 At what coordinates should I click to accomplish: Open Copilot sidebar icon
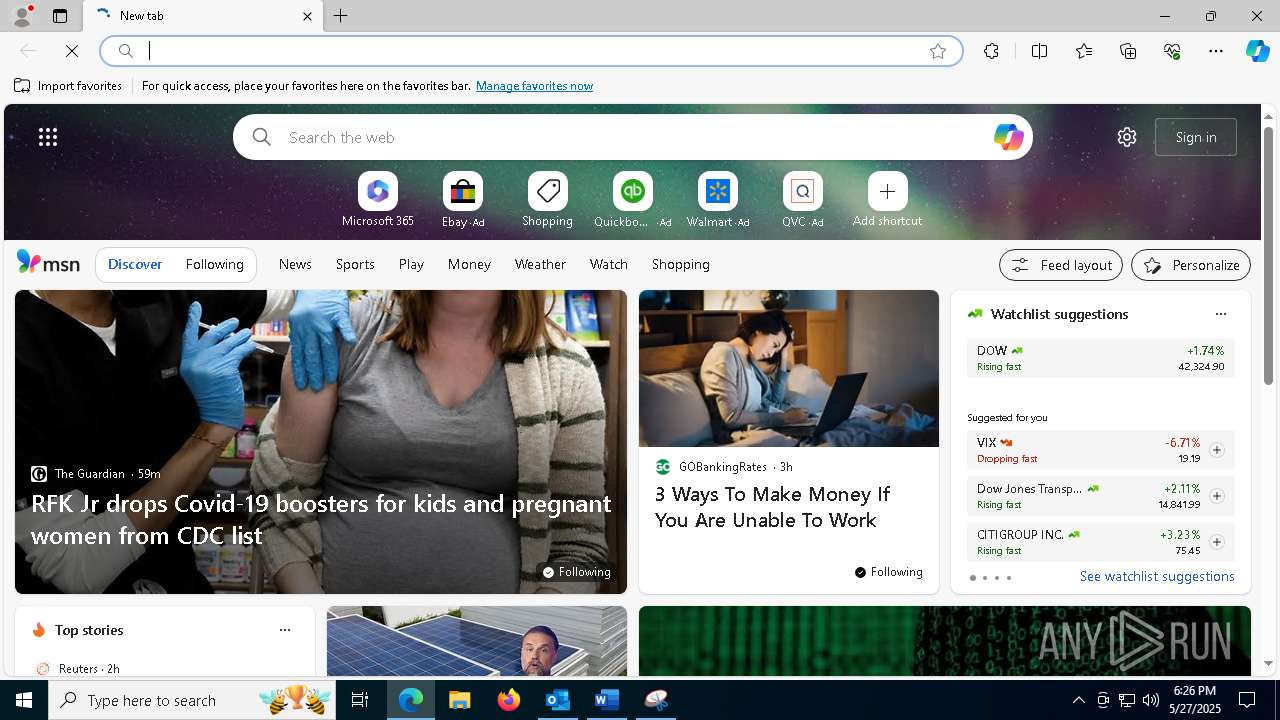click(1257, 51)
